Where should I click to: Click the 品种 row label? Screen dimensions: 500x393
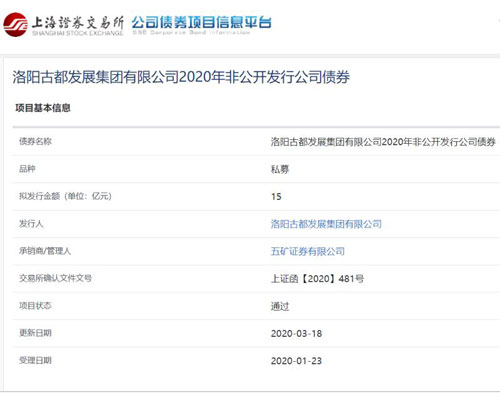(x=27, y=169)
